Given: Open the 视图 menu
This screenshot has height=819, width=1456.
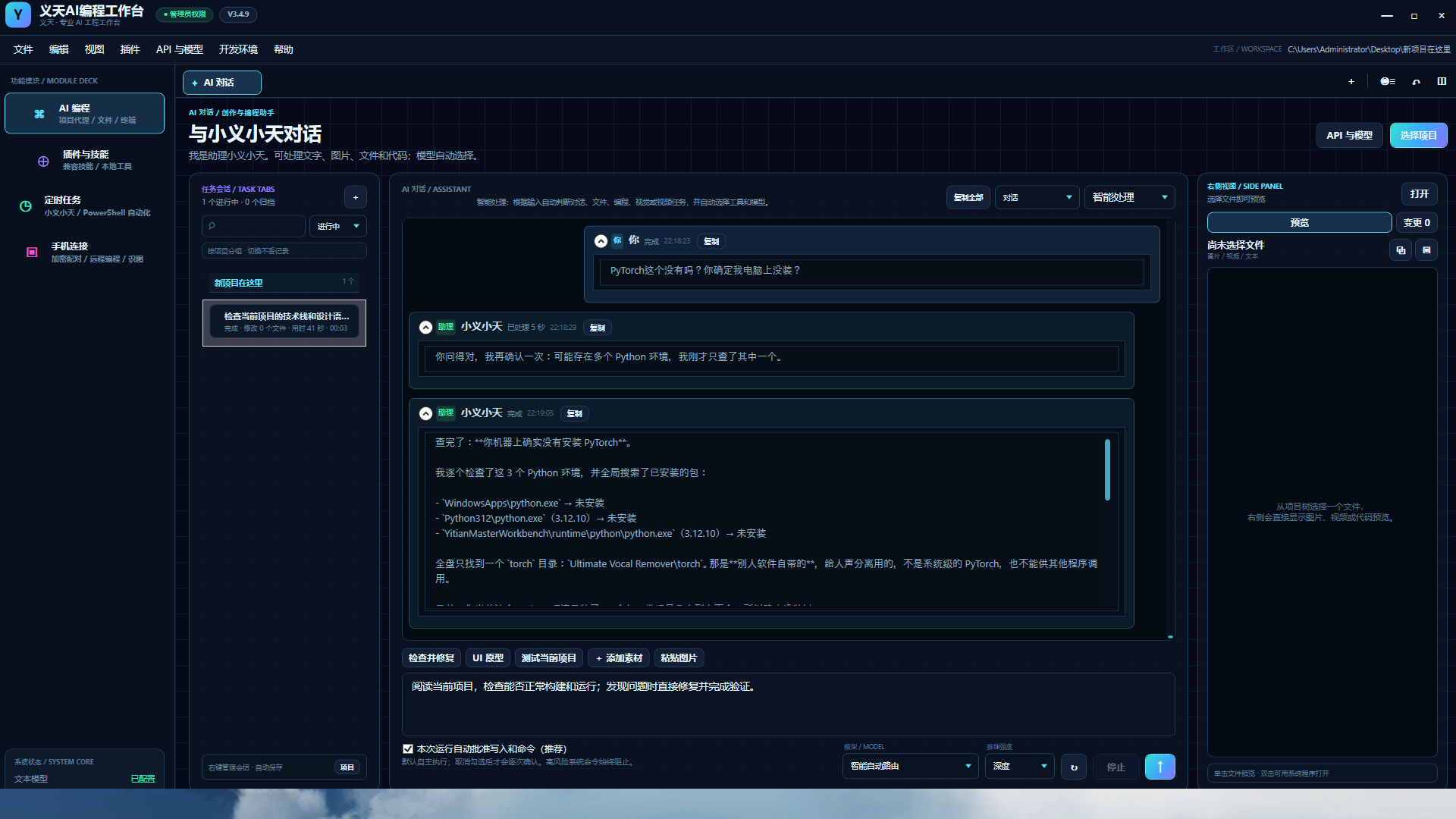Looking at the screenshot, I should coord(95,49).
